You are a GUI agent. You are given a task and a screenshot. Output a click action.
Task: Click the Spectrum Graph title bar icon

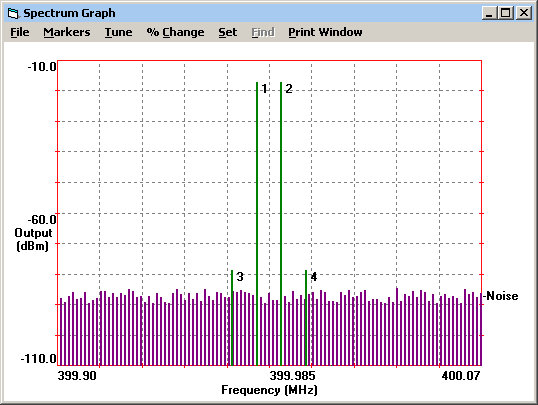pyautogui.click(x=13, y=13)
